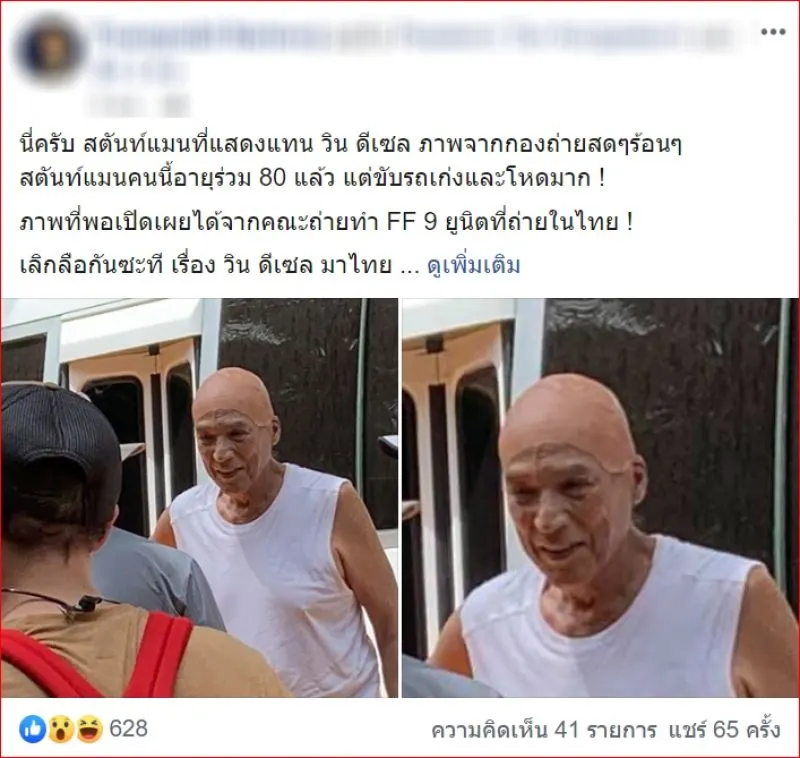Image resolution: width=800 pixels, height=758 pixels.
Task: Click the Haha laughing reaction emoji
Action: [90, 729]
